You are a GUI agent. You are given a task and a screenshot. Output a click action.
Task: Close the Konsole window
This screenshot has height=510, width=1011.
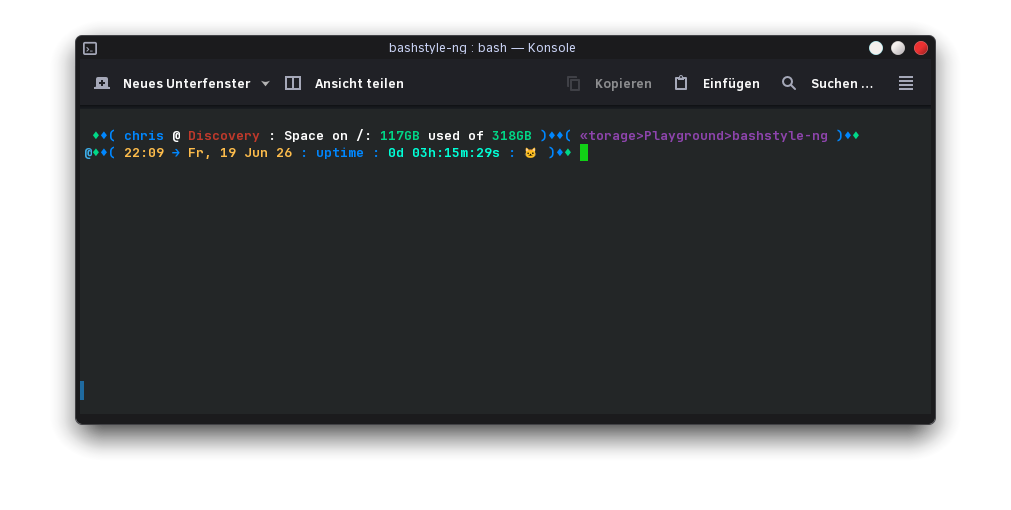tap(921, 48)
